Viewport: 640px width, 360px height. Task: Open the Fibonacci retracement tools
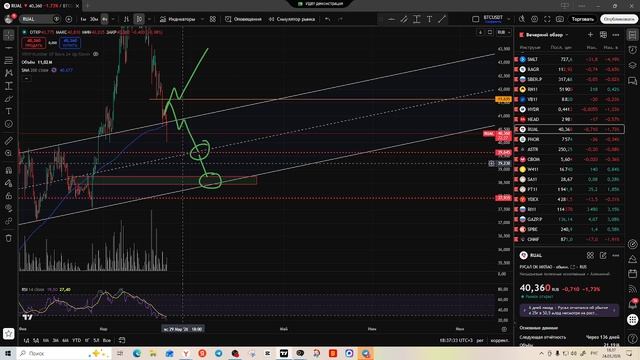coord(9,60)
